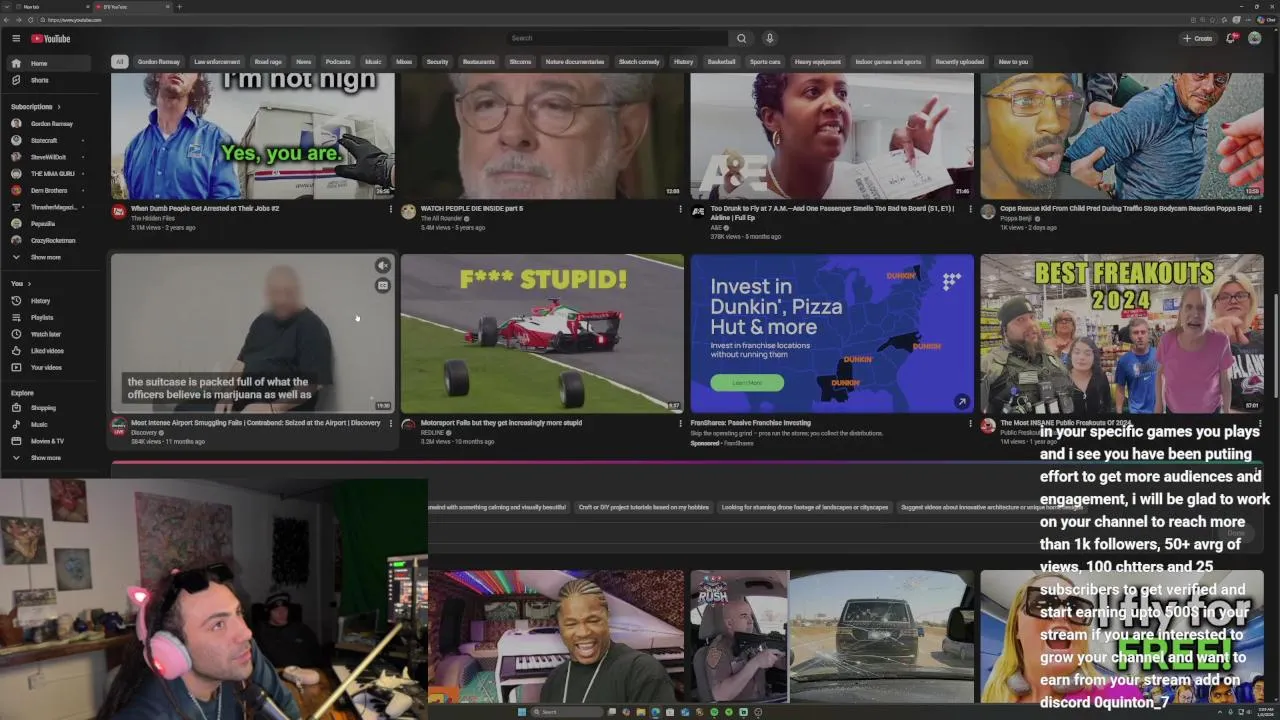Open 'Most Intense Airport Smuggling Fails' title
This screenshot has height=720, width=1280.
click(255, 422)
